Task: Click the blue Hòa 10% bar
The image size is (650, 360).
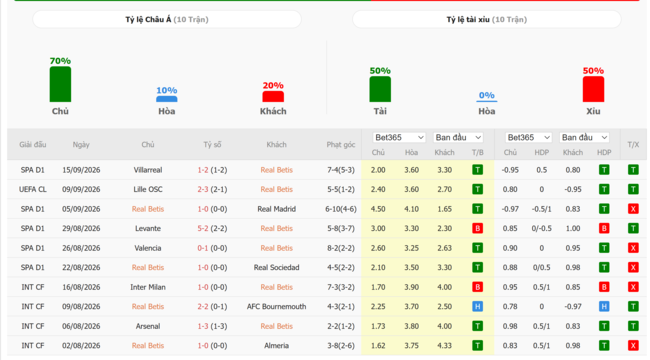Action: [167, 99]
